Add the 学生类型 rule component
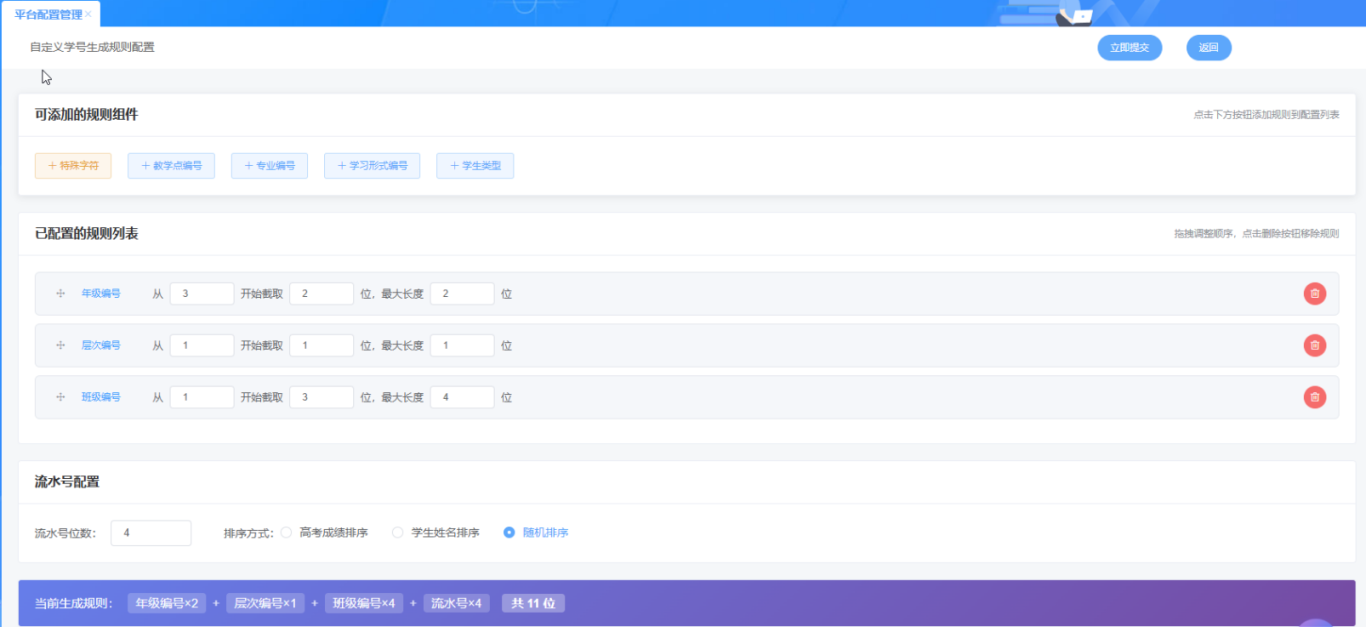The image size is (1366, 627). pos(475,166)
